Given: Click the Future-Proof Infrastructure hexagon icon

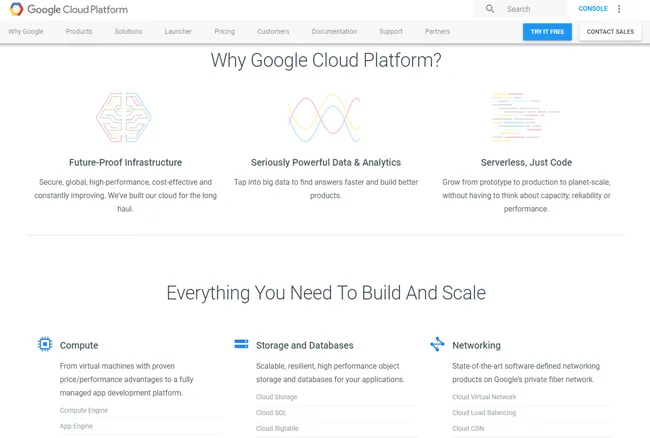Looking at the screenshot, I should [125, 119].
